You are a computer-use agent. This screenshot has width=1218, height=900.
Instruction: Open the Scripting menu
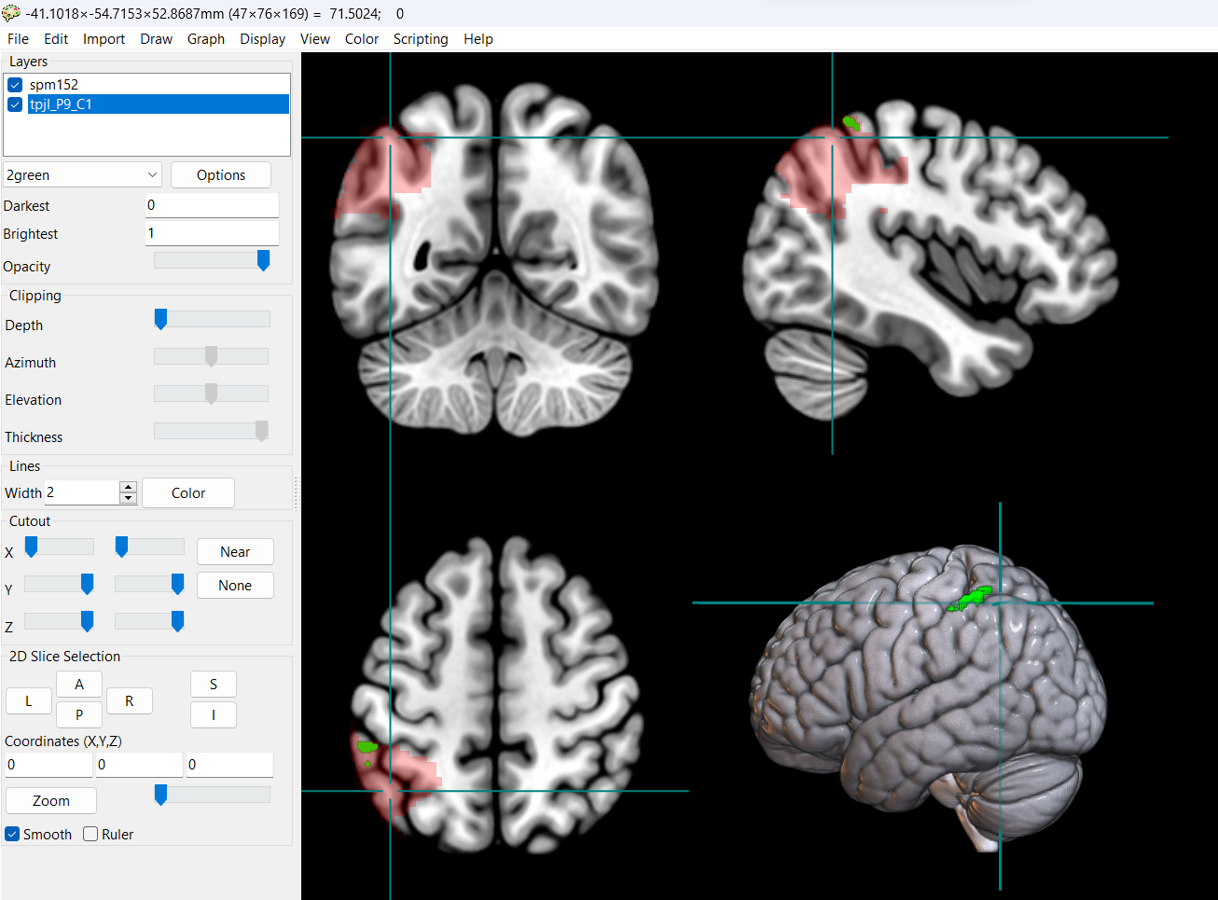420,39
